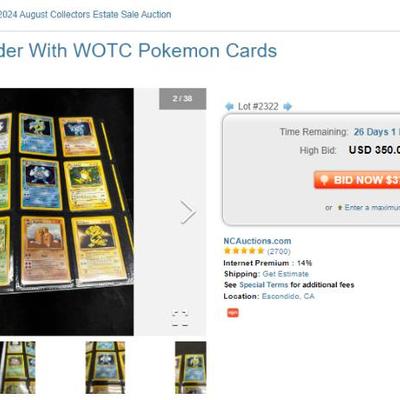Open the Special Terms link
This screenshot has width=400, height=400.
tap(263, 285)
